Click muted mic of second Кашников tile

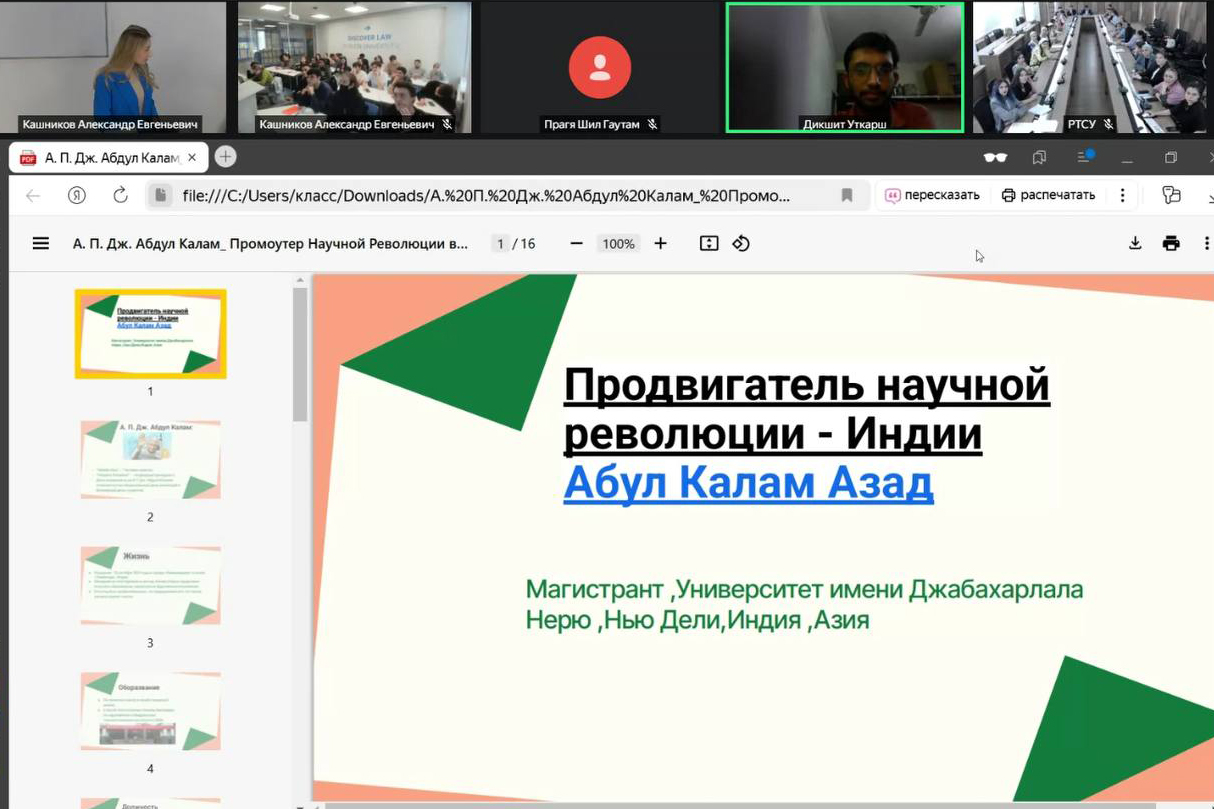(x=447, y=124)
